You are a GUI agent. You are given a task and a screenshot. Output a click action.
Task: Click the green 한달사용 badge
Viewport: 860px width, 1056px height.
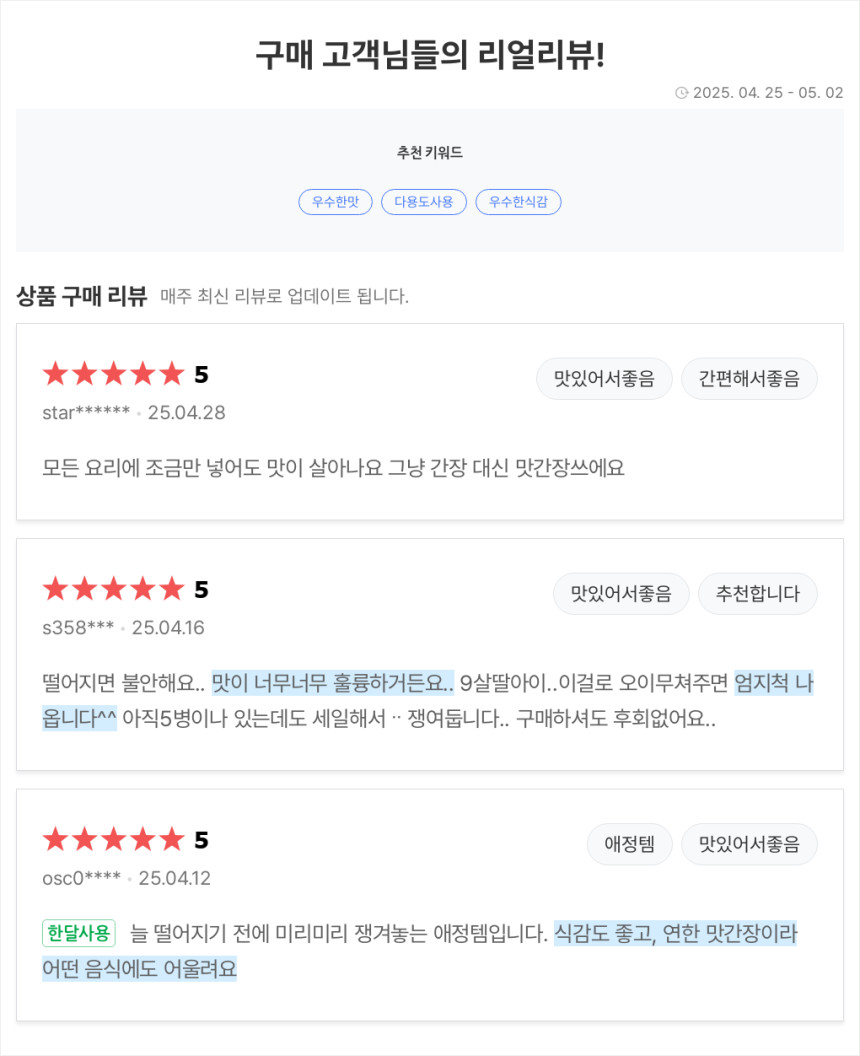79,933
